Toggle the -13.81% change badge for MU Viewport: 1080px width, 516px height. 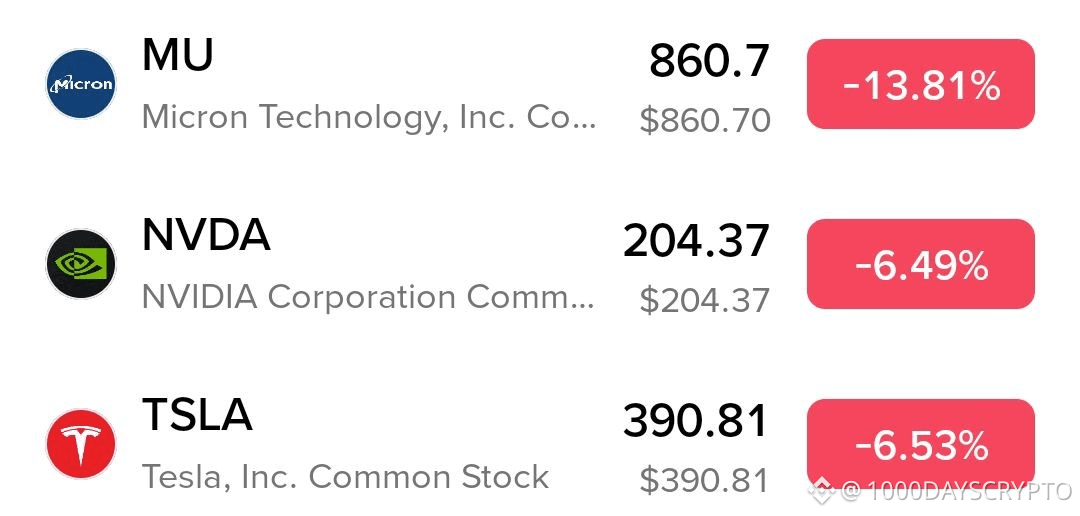(921, 84)
